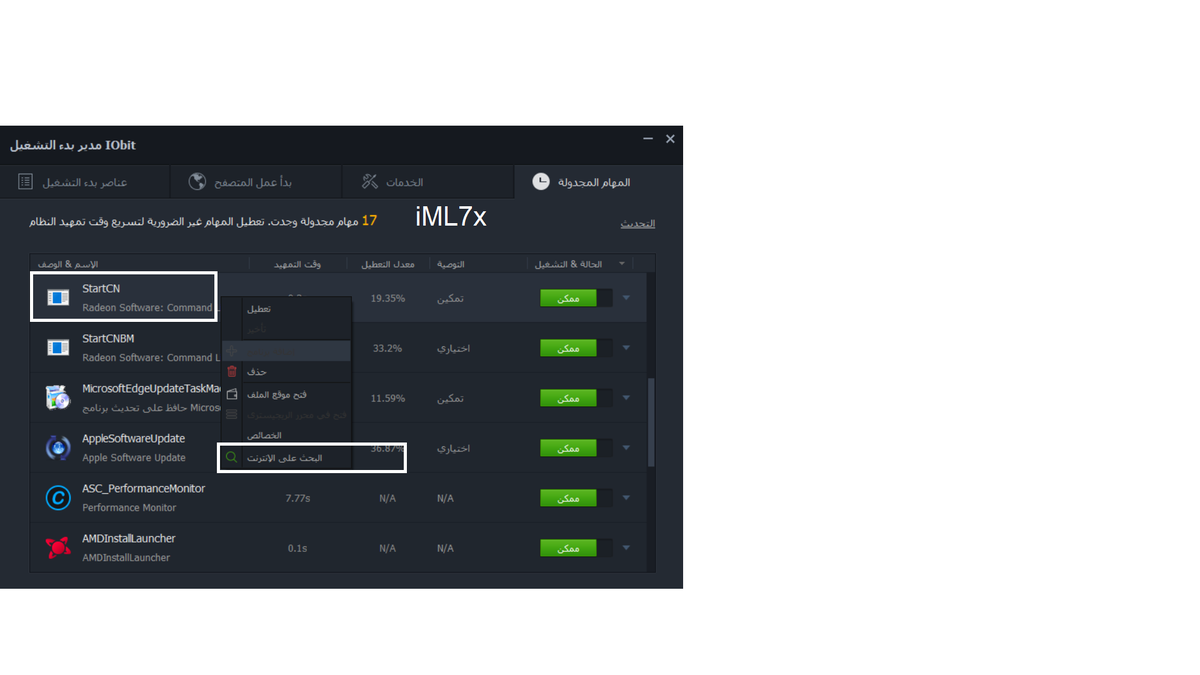Screen dimensions: 1200x675
Task: Click the folder icon beside فتح موقع الملف
Action: click(x=232, y=394)
